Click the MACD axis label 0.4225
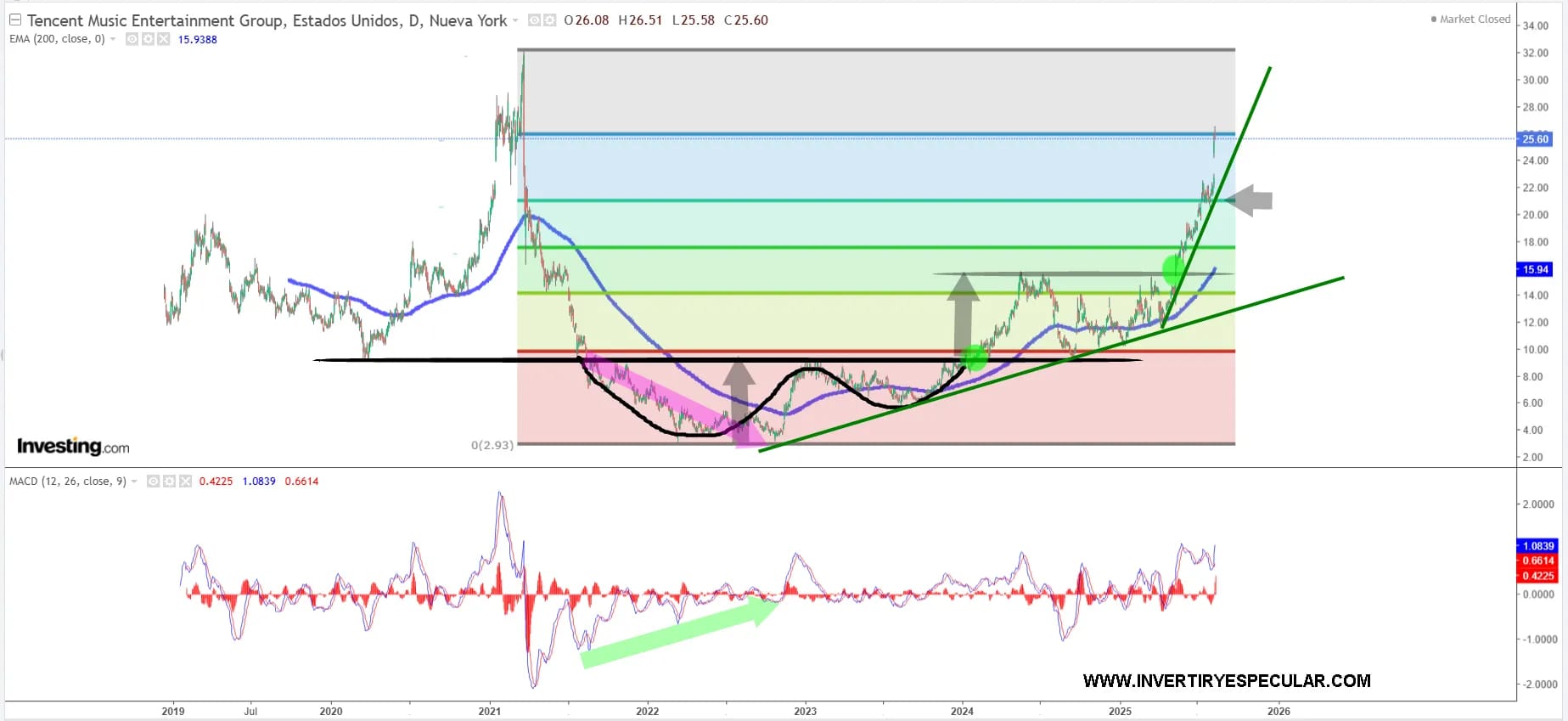This screenshot has width=1568, height=721. click(x=1537, y=576)
